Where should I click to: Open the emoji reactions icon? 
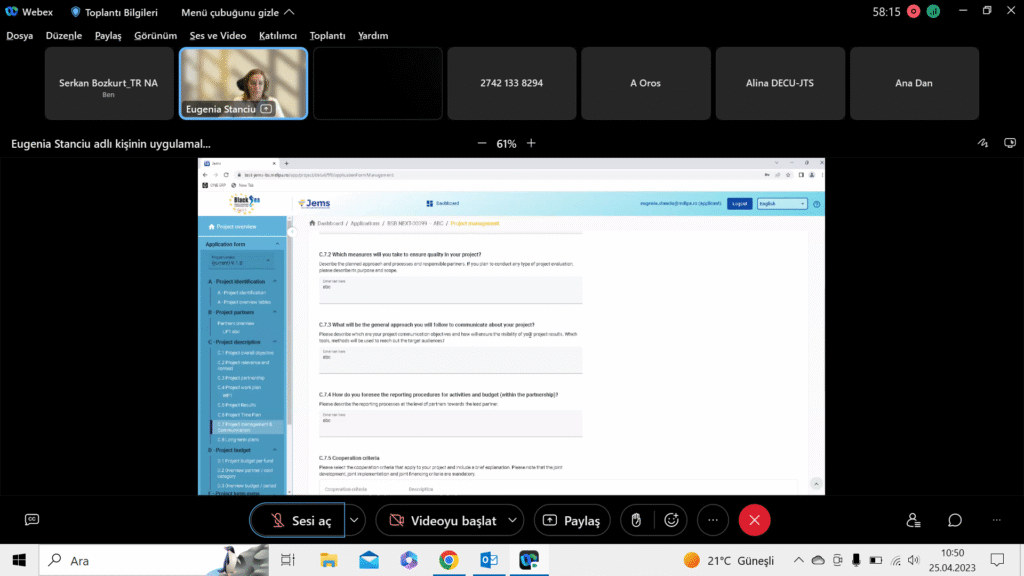pyautogui.click(x=672, y=520)
